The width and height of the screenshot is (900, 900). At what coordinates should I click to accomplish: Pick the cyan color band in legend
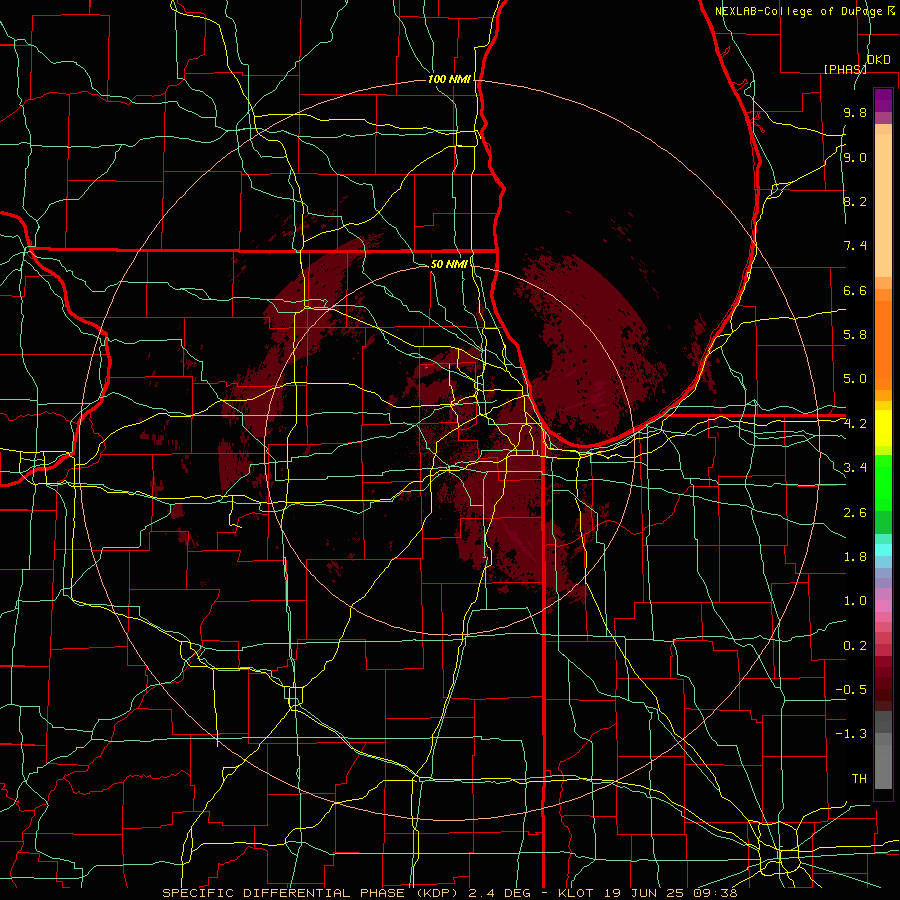pyautogui.click(x=883, y=550)
